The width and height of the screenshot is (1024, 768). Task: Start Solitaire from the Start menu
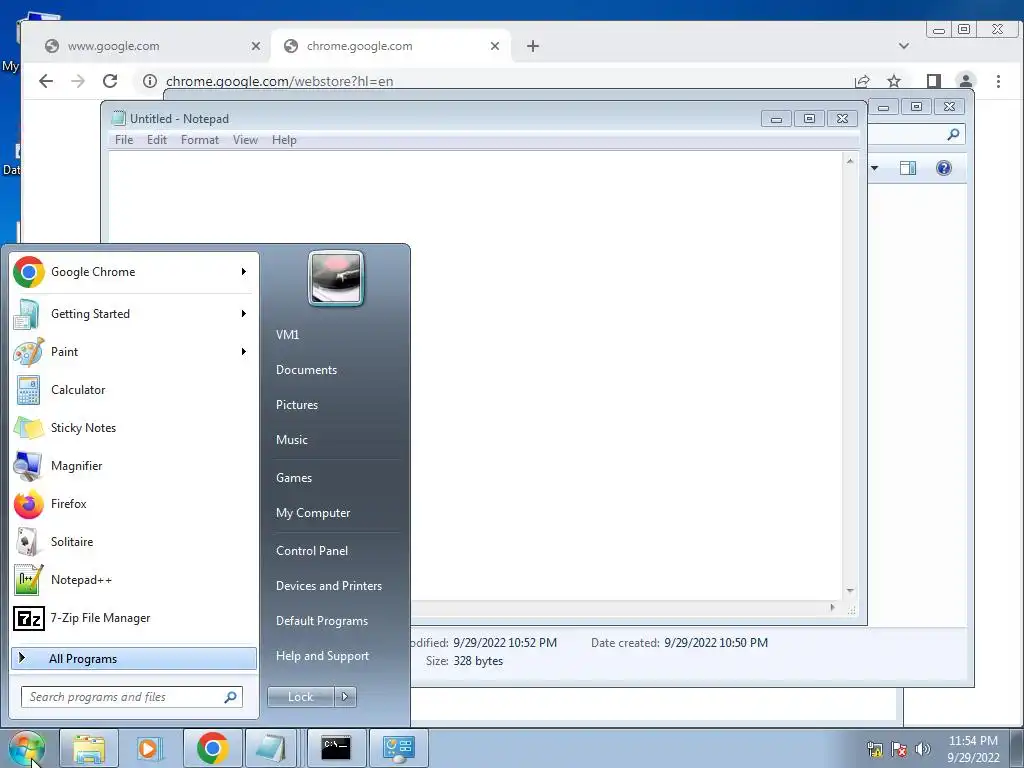[134, 541]
